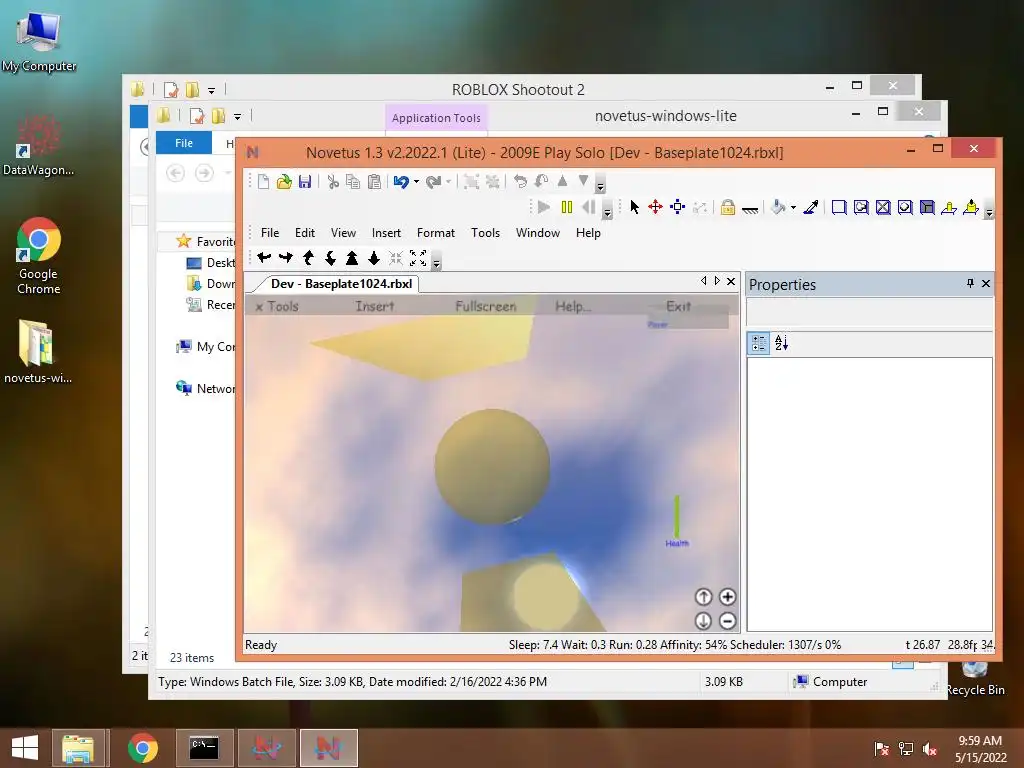Click the Copy icon in Novetus toolbar
The width and height of the screenshot is (1024, 768).
click(353, 182)
